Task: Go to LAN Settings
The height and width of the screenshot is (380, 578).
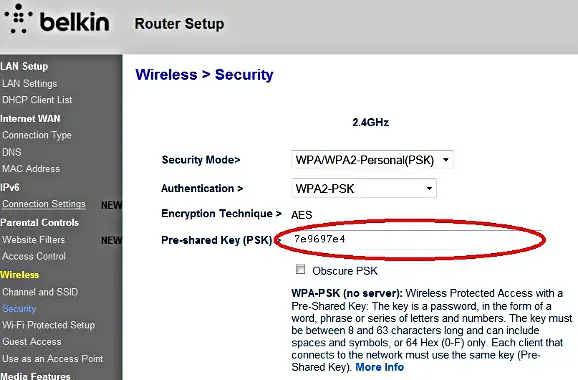Action: point(29,84)
